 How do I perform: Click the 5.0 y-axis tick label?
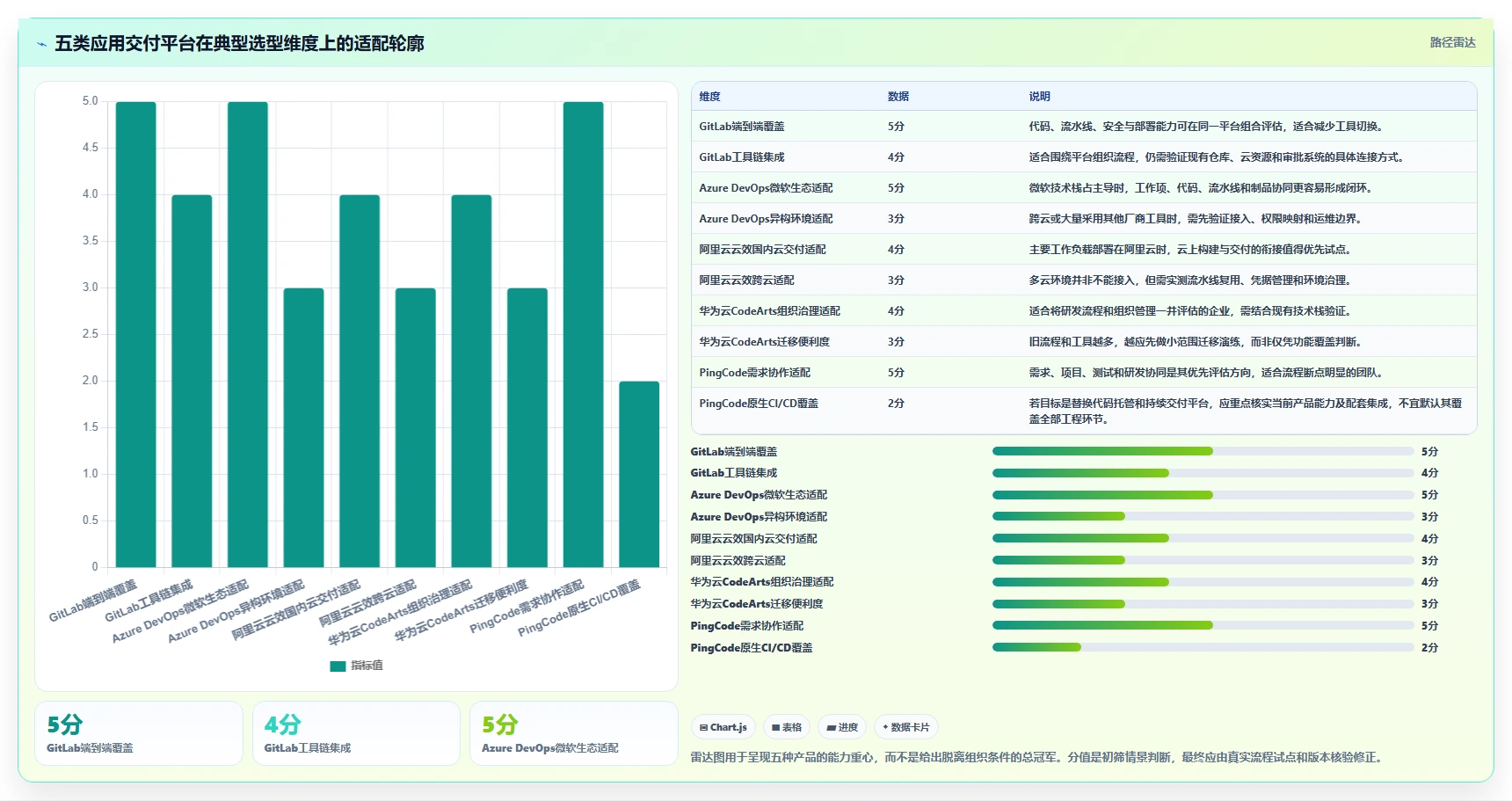(90, 101)
